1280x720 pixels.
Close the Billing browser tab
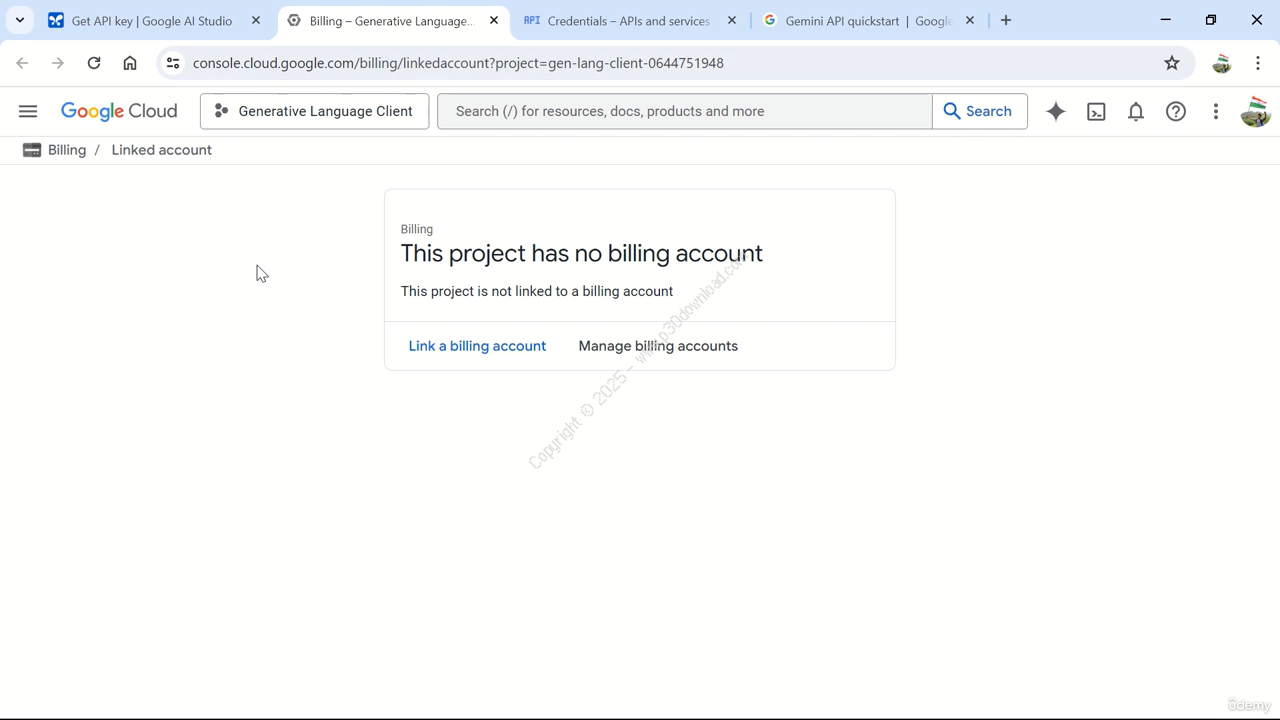494,20
